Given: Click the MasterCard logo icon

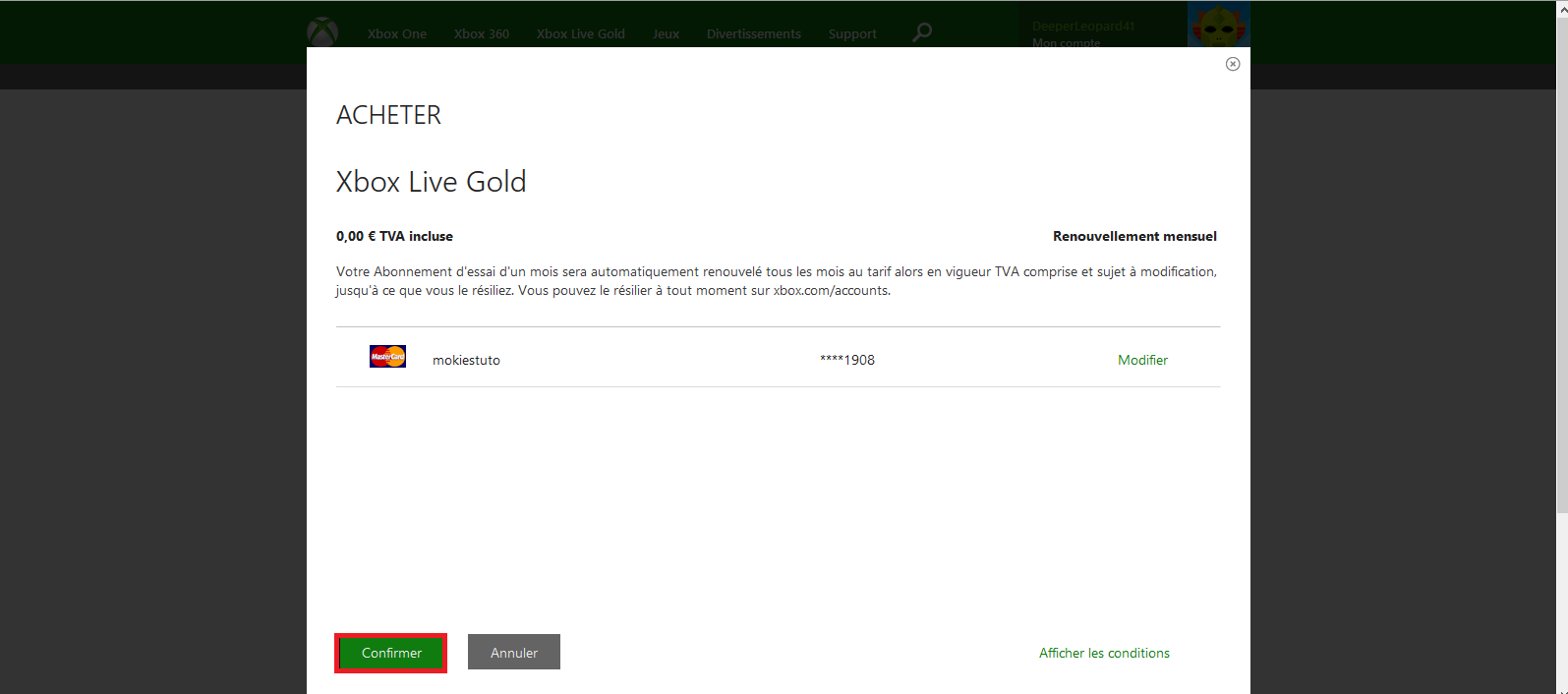Looking at the screenshot, I should [x=387, y=357].
